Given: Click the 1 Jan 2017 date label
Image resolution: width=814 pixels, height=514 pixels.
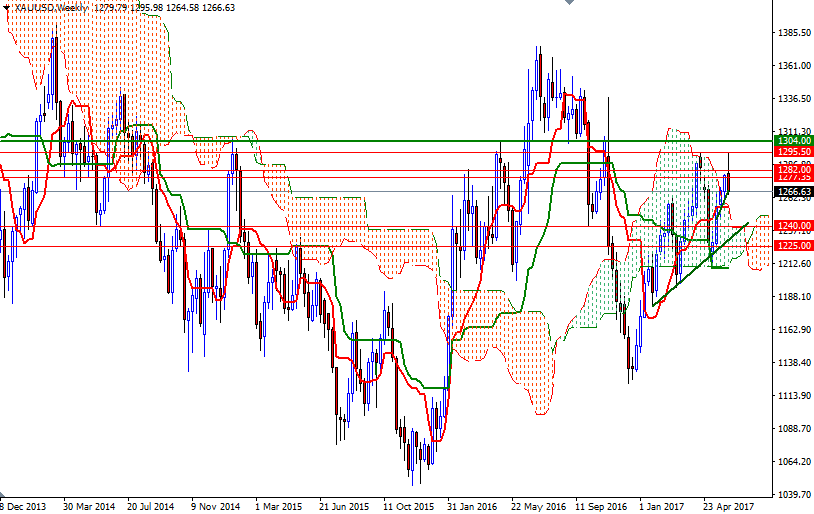Looking at the screenshot, I should [x=663, y=506].
